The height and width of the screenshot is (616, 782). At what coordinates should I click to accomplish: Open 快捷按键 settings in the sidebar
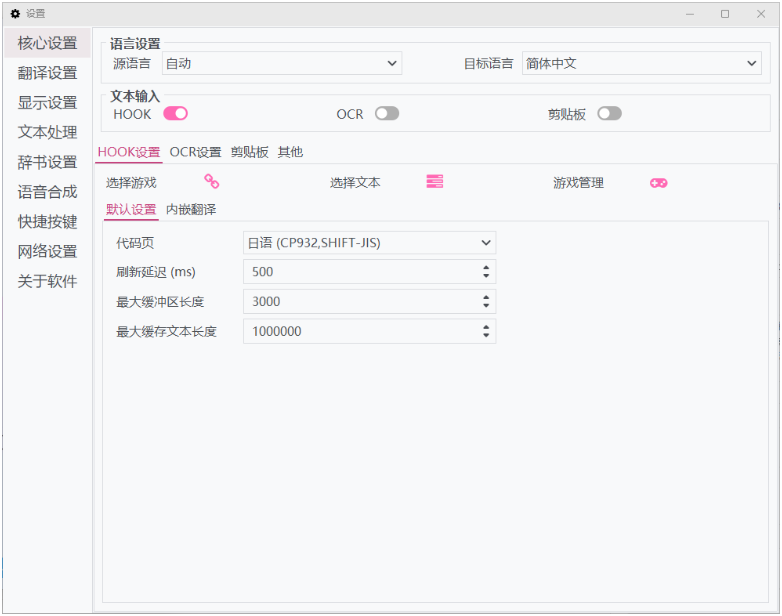point(47,222)
